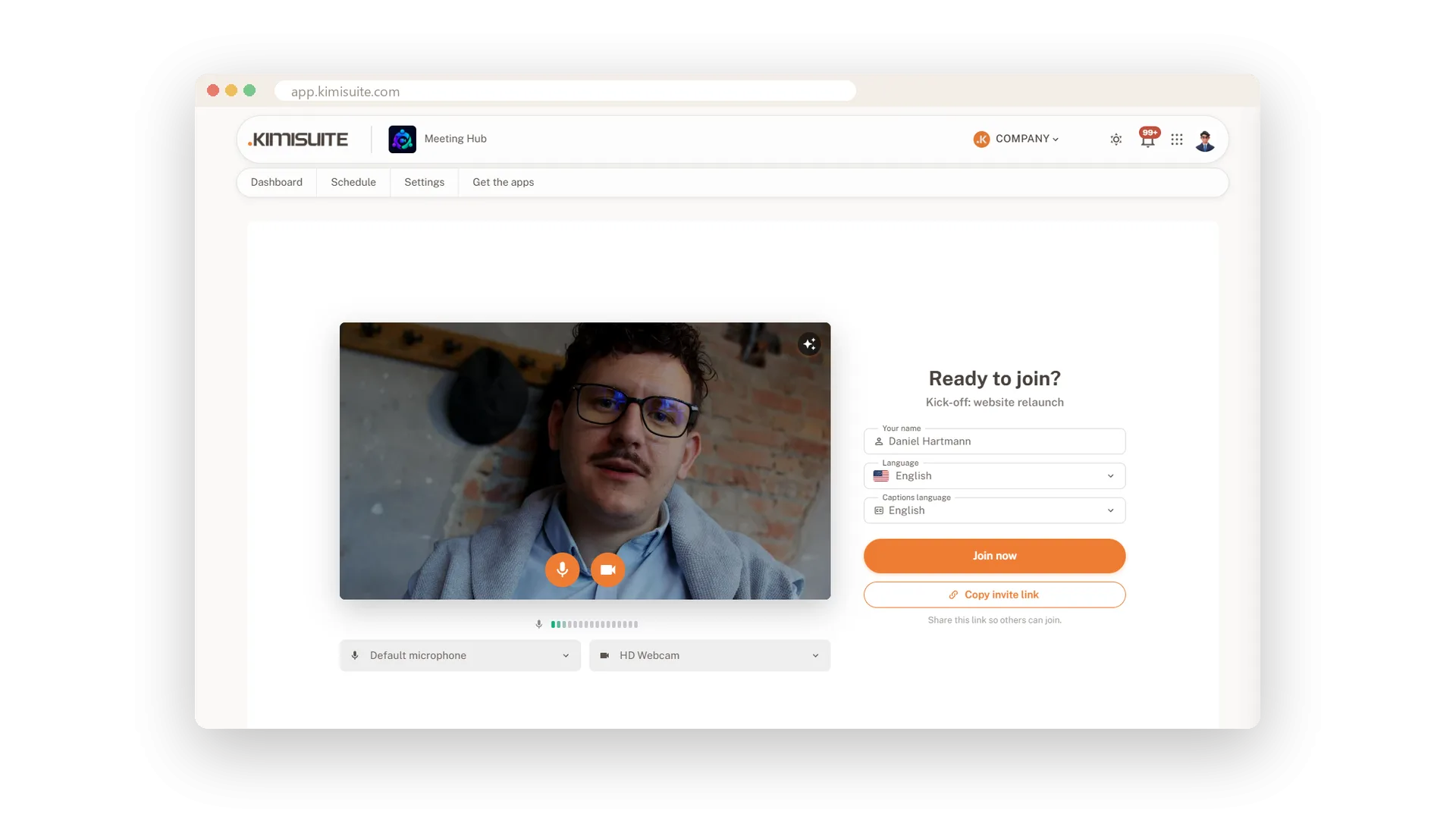This screenshot has width=1456, height=819.
Task: Mute the microphone on the video preview
Action: [x=562, y=570]
